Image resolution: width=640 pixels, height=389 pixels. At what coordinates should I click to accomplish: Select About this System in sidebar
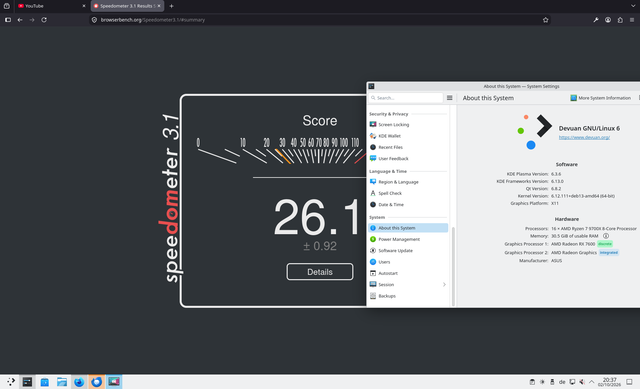[x=408, y=228]
